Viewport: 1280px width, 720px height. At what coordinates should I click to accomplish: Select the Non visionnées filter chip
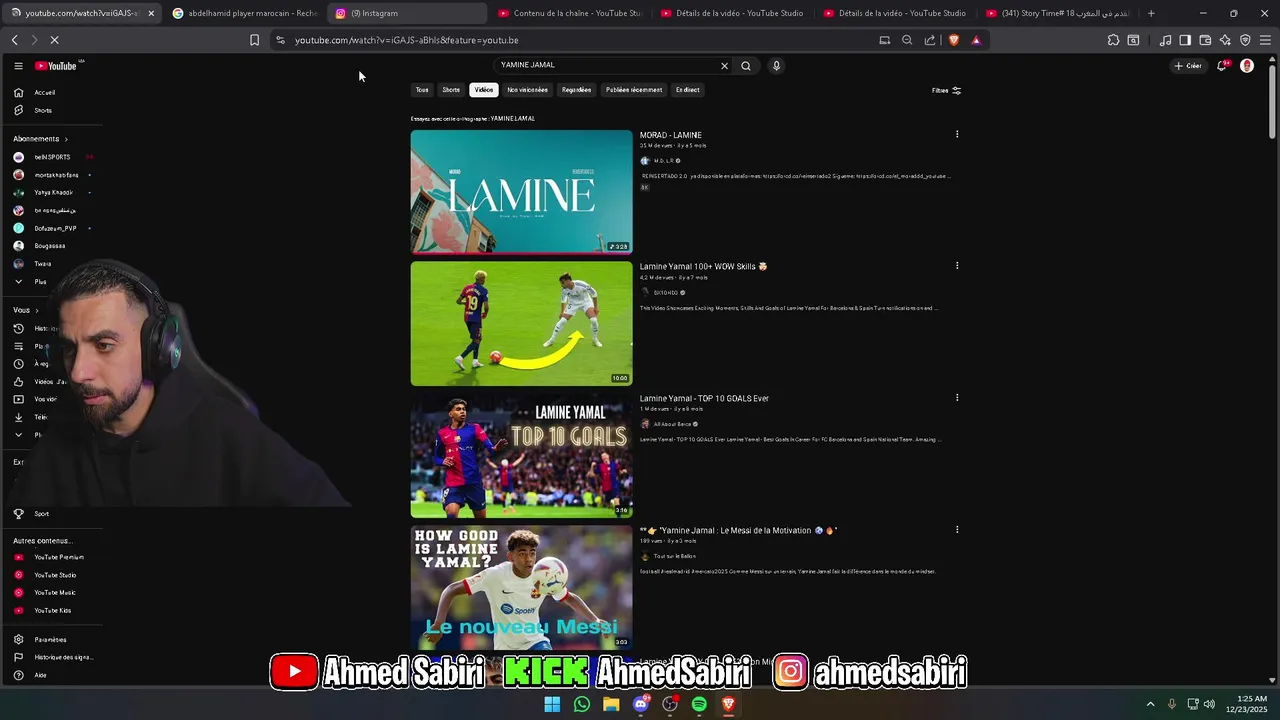point(527,90)
